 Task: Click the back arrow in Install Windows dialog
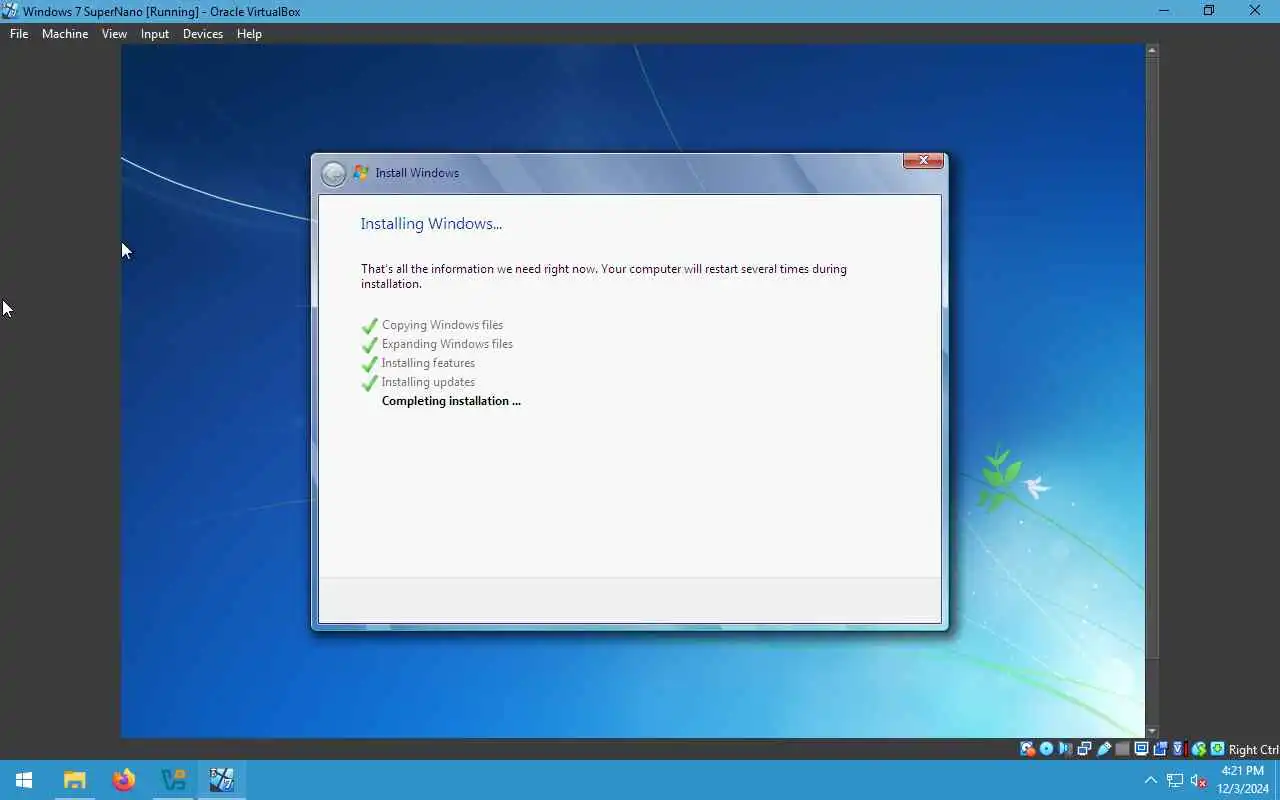[x=333, y=174]
